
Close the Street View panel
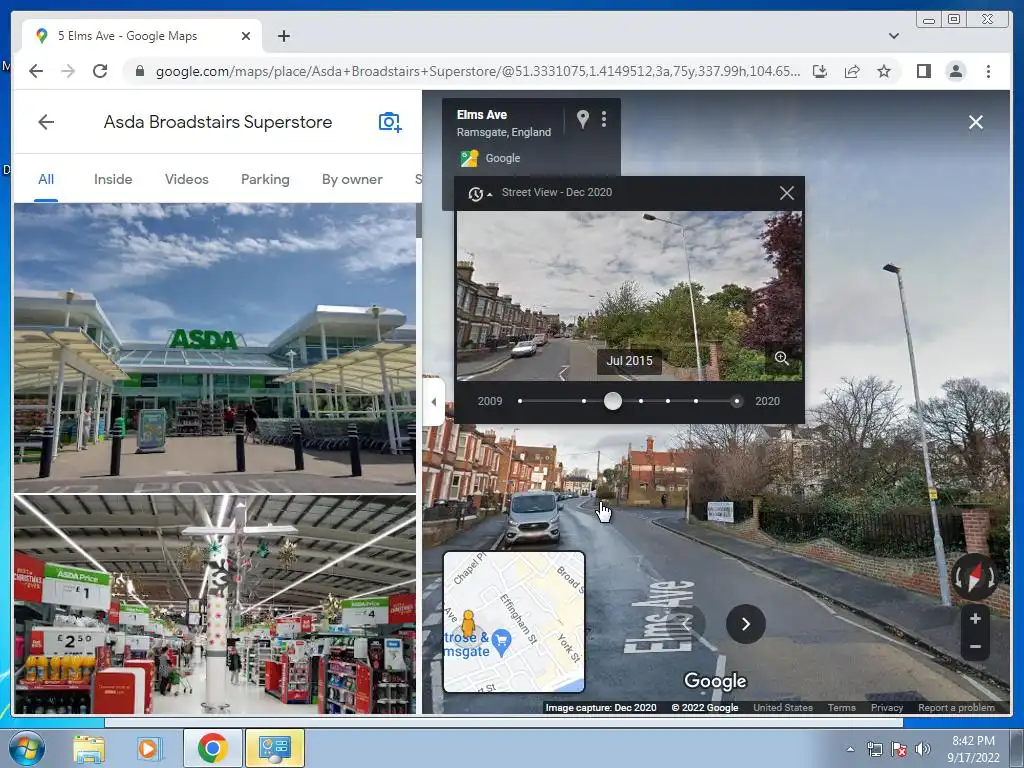976,122
